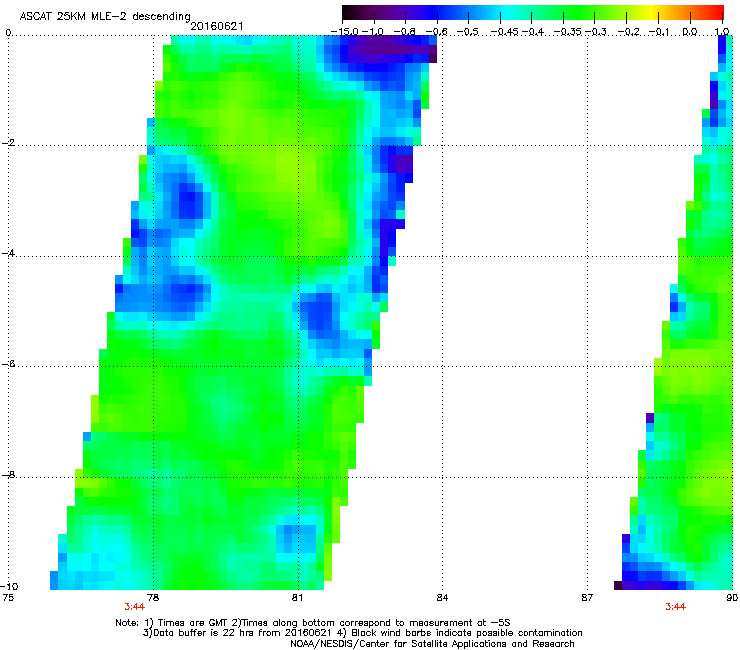Click the latitude label -6
Screen dimensions: 740x650
8,364
